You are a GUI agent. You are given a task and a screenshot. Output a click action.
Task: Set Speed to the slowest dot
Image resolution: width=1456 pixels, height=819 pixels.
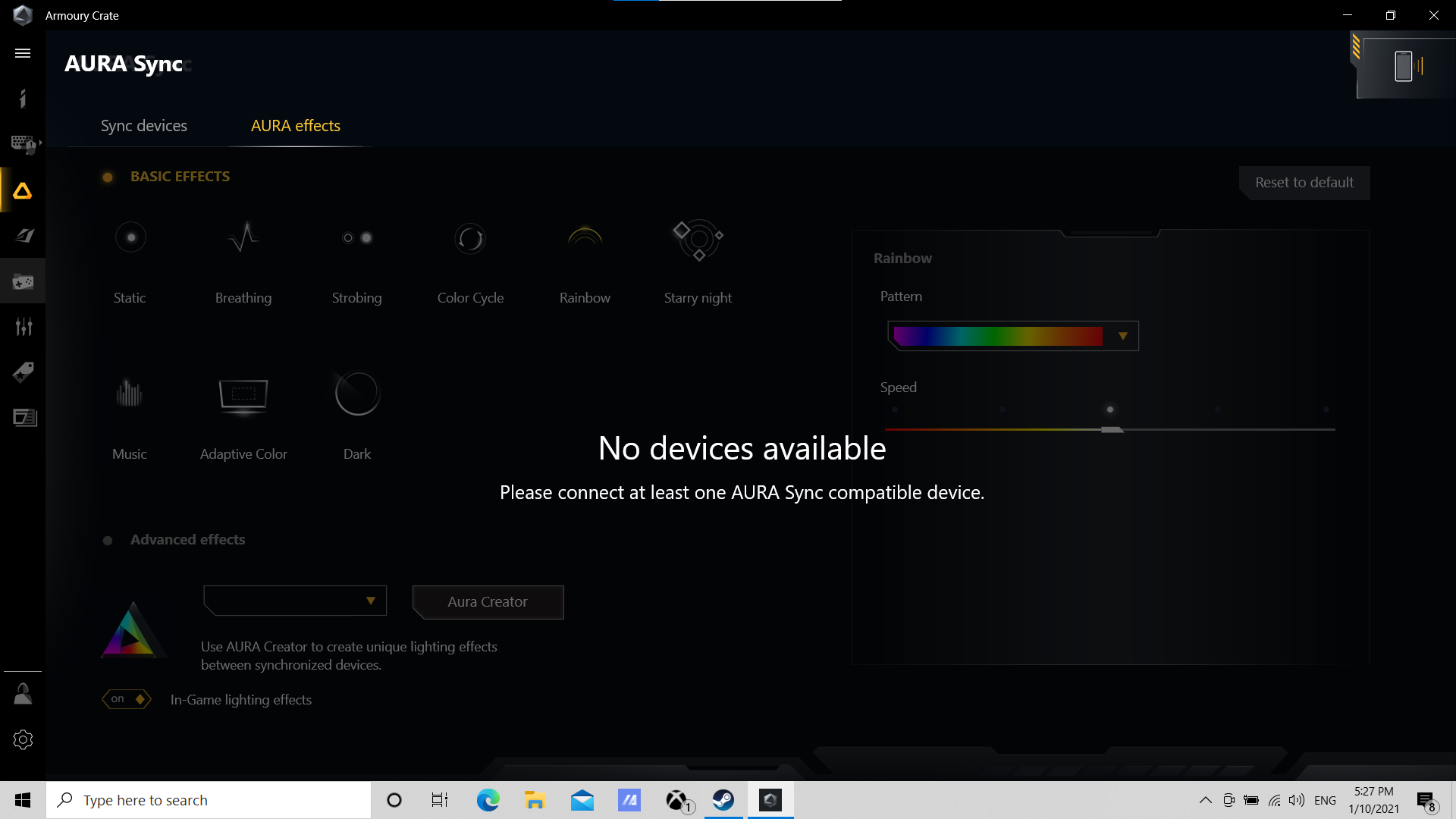click(895, 409)
